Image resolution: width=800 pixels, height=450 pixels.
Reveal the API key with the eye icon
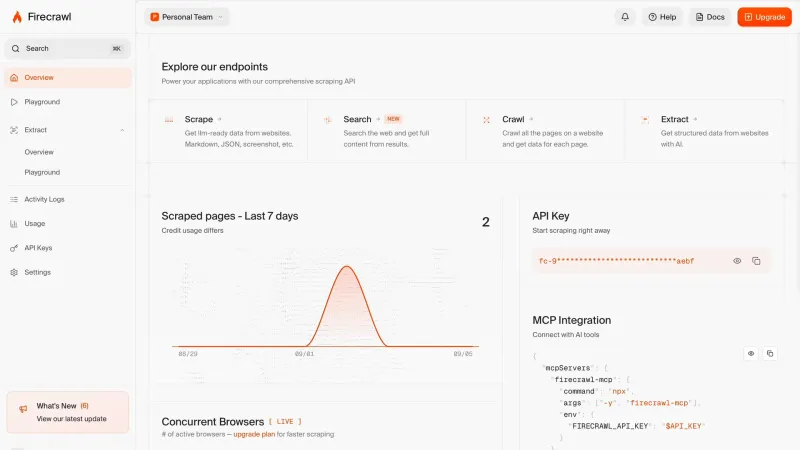point(737,261)
